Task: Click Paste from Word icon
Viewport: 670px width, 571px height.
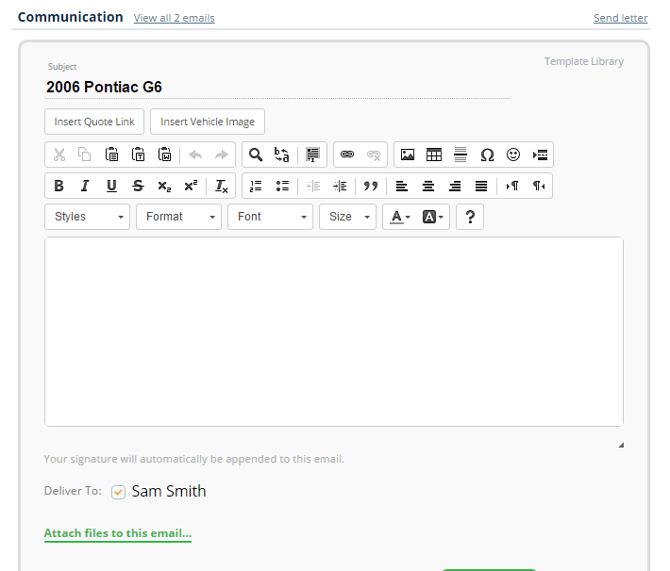Action: coord(165,155)
